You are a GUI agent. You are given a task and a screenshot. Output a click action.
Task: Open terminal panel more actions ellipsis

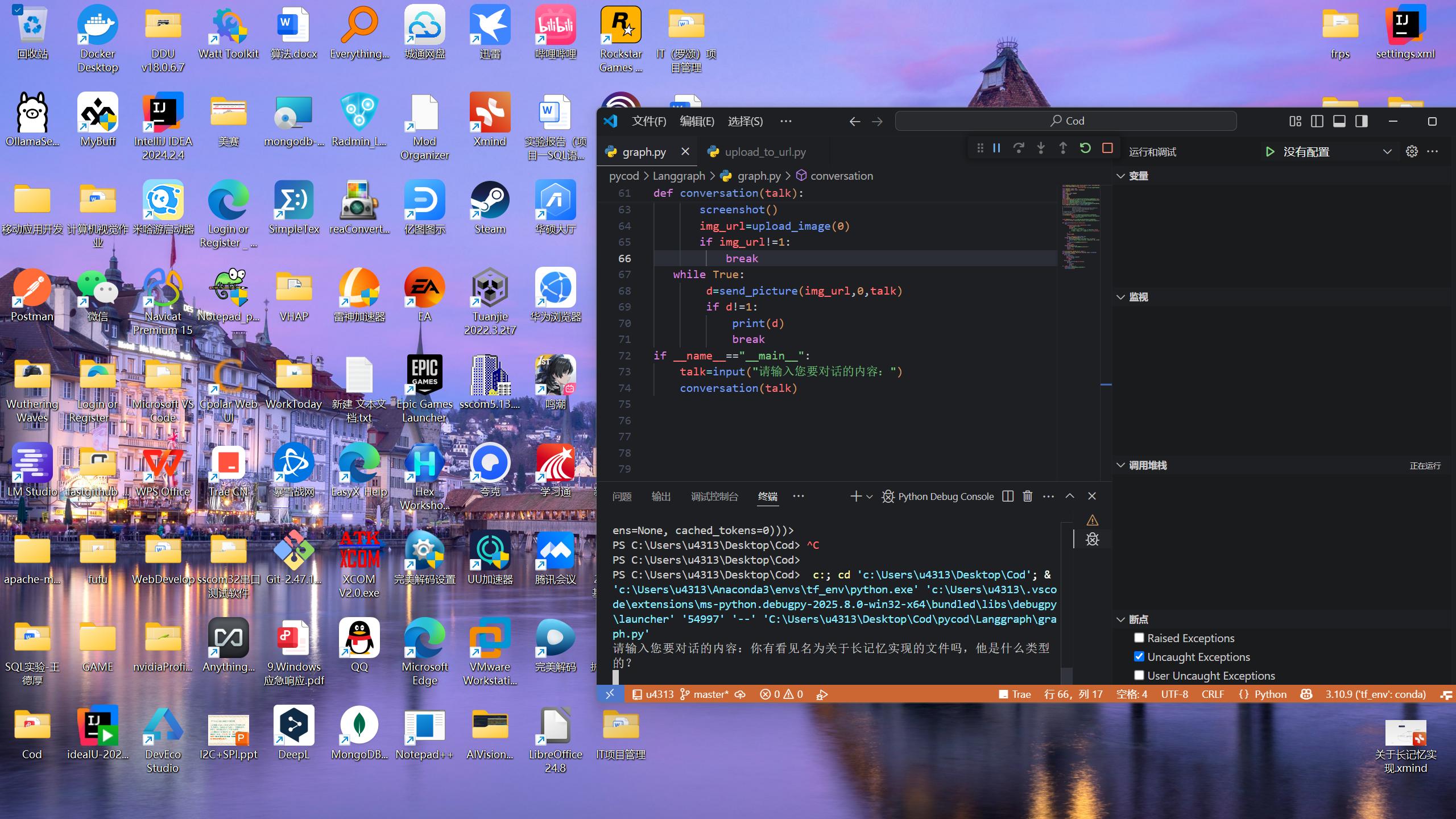(1049, 496)
